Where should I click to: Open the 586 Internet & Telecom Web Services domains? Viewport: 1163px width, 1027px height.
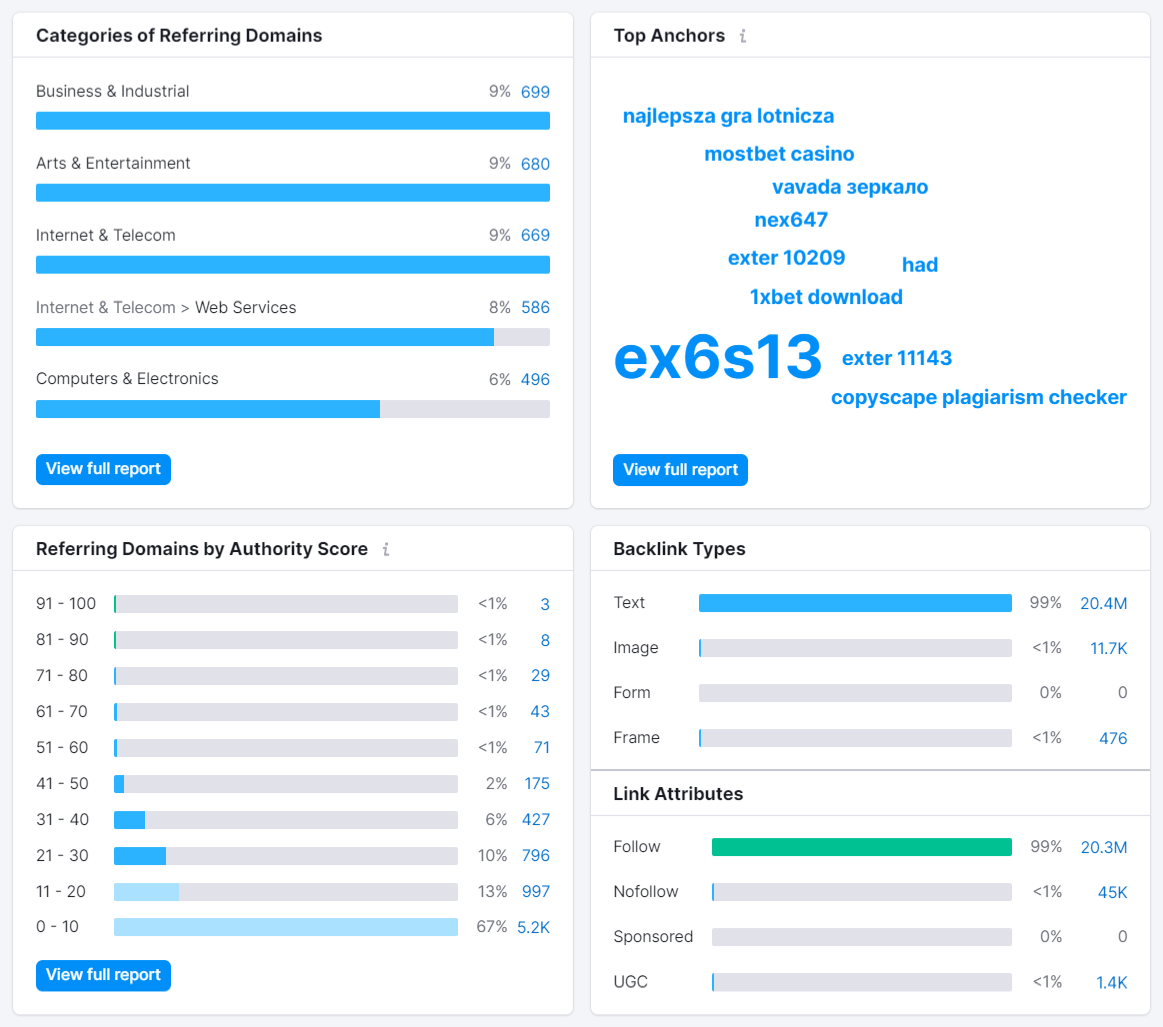[536, 307]
